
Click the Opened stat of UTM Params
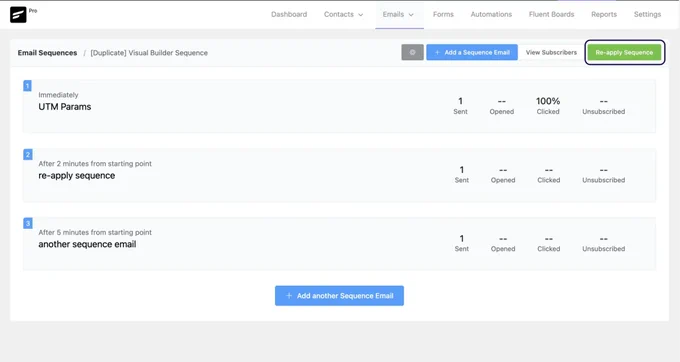(x=502, y=106)
